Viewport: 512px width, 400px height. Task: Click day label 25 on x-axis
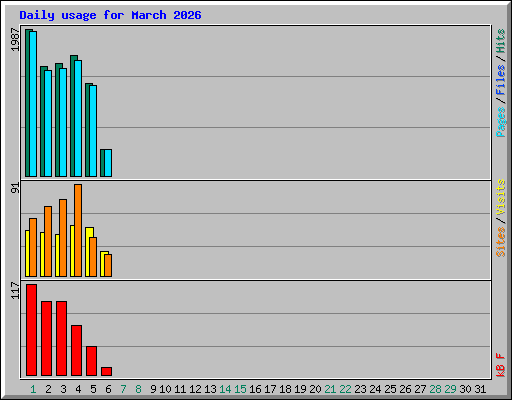[390, 389]
